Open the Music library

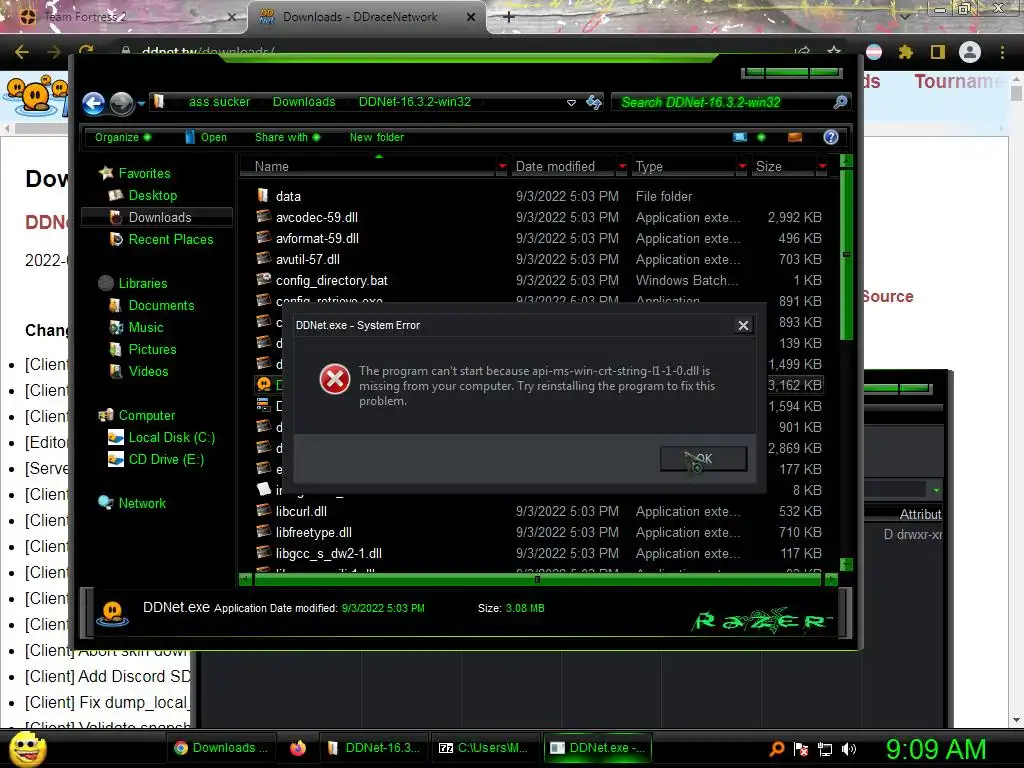click(x=146, y=328)
